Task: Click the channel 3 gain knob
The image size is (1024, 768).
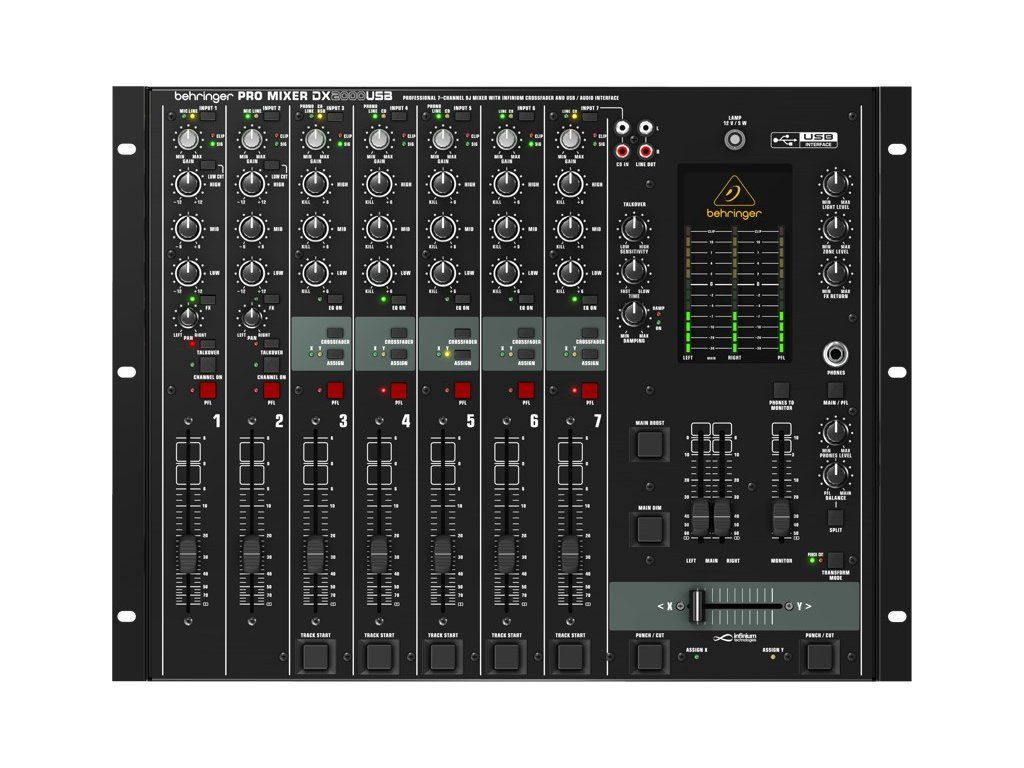Action: [315, 140]
